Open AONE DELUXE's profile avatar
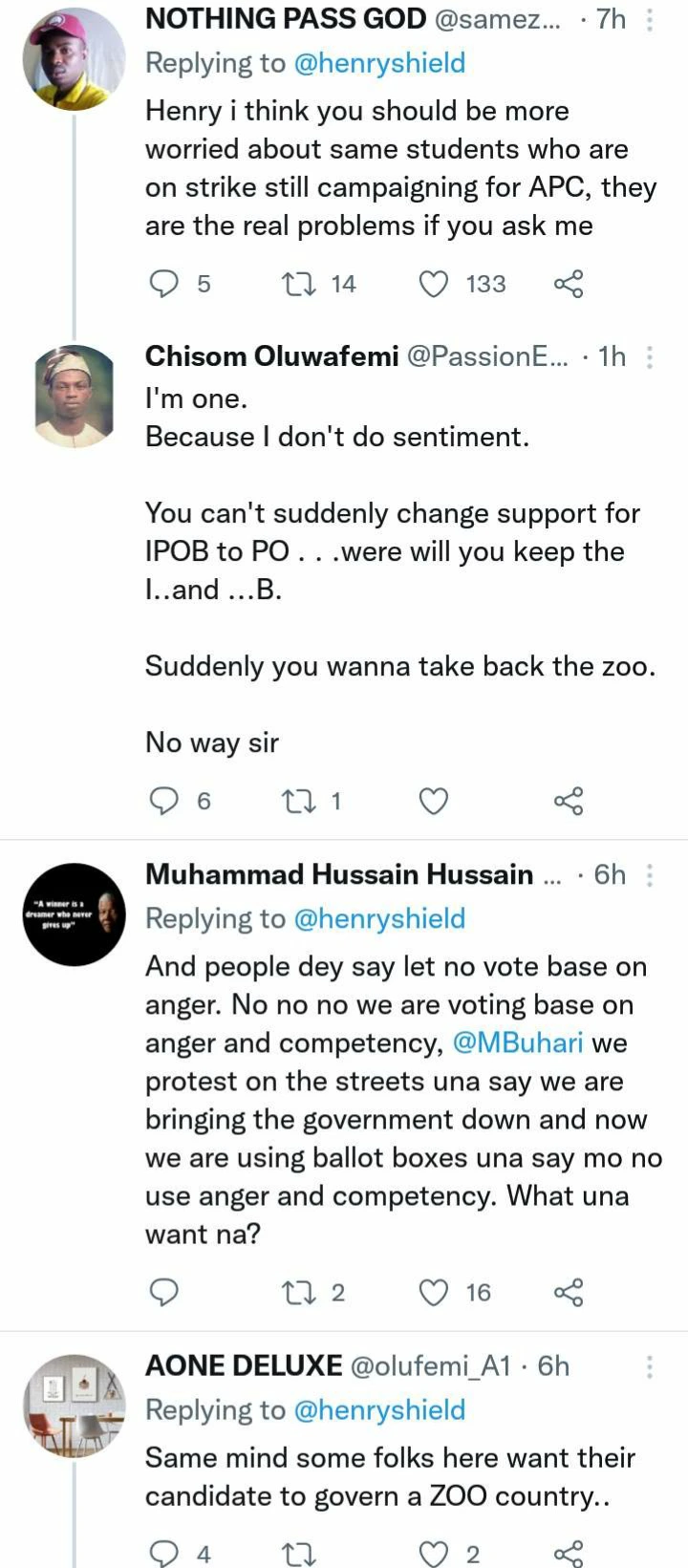Screen dimensions: 688x1568 click(75, 1405)
